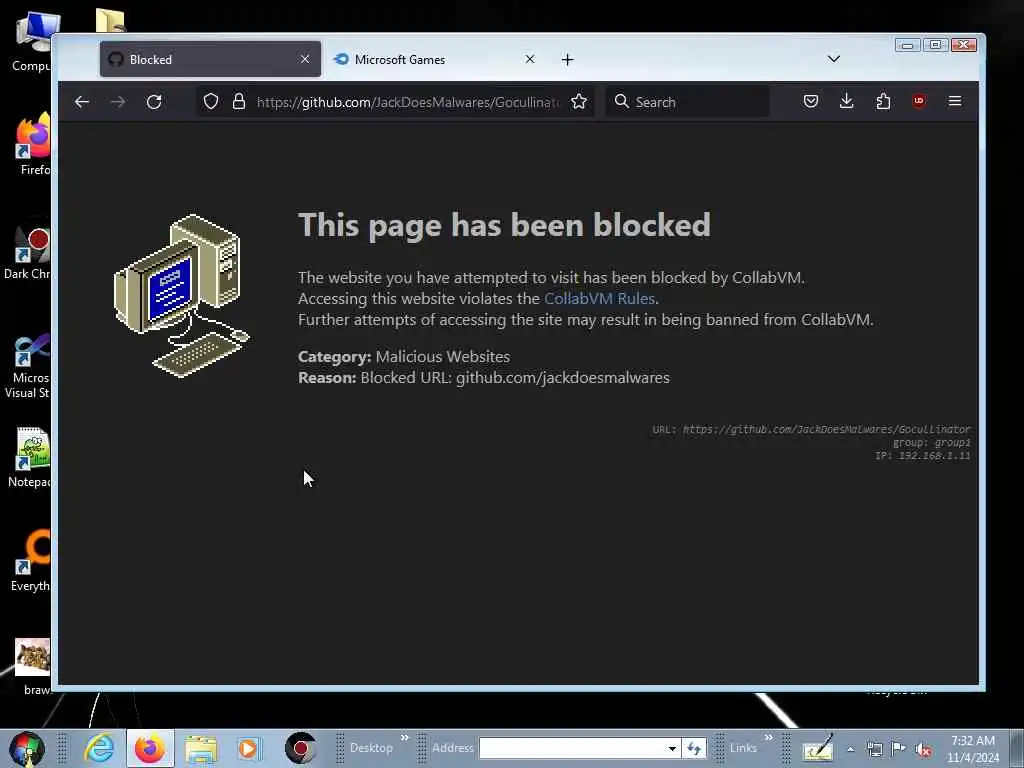Open the tracking protection shield icon
Image resolution: width=1024 pixels, height=768 pixels.
210,102
